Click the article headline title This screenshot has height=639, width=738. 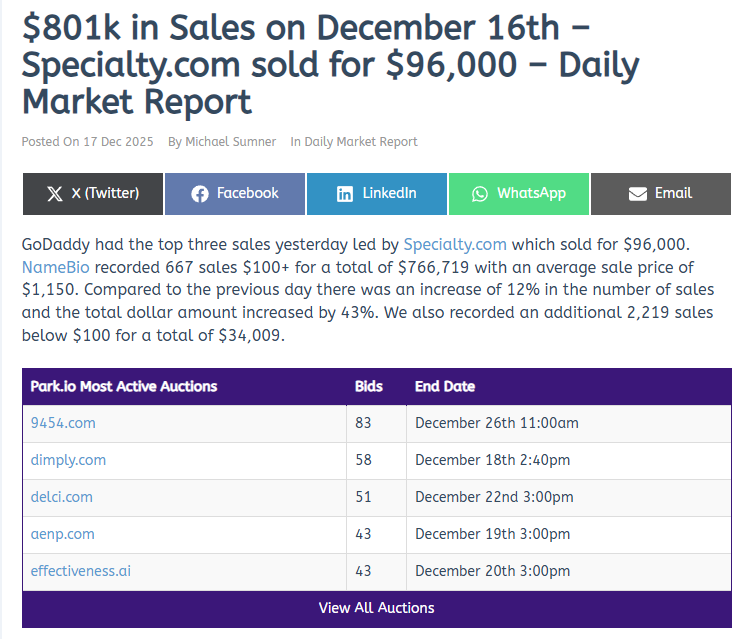tap(330, 65)
